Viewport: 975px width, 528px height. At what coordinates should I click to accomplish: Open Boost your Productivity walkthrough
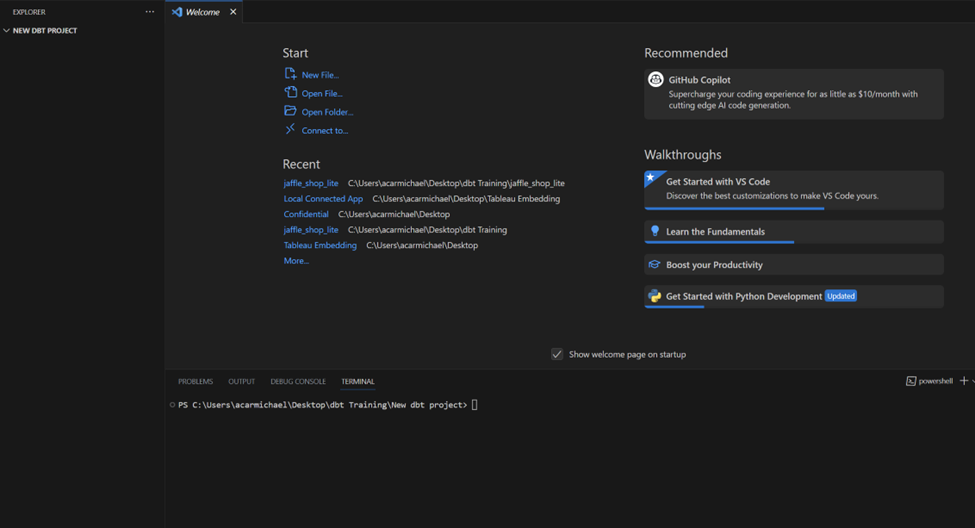click(793, 264)
